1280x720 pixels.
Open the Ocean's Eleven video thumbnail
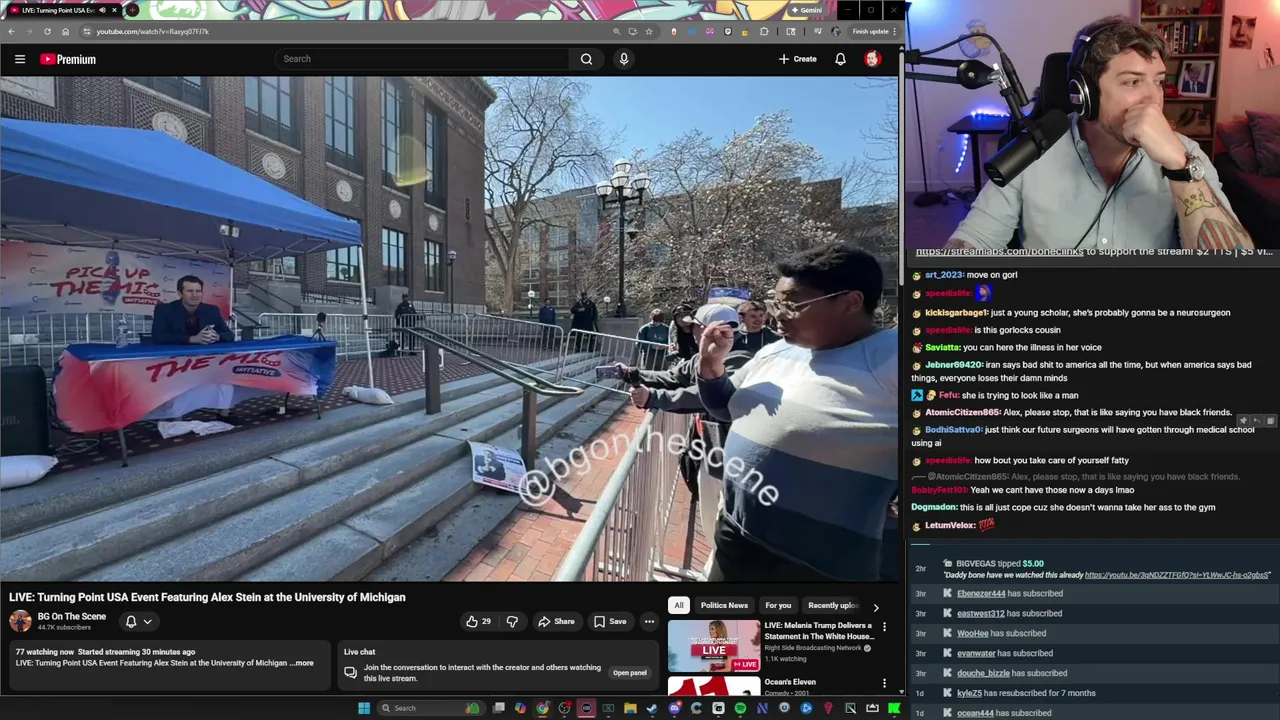coord(714,686)
